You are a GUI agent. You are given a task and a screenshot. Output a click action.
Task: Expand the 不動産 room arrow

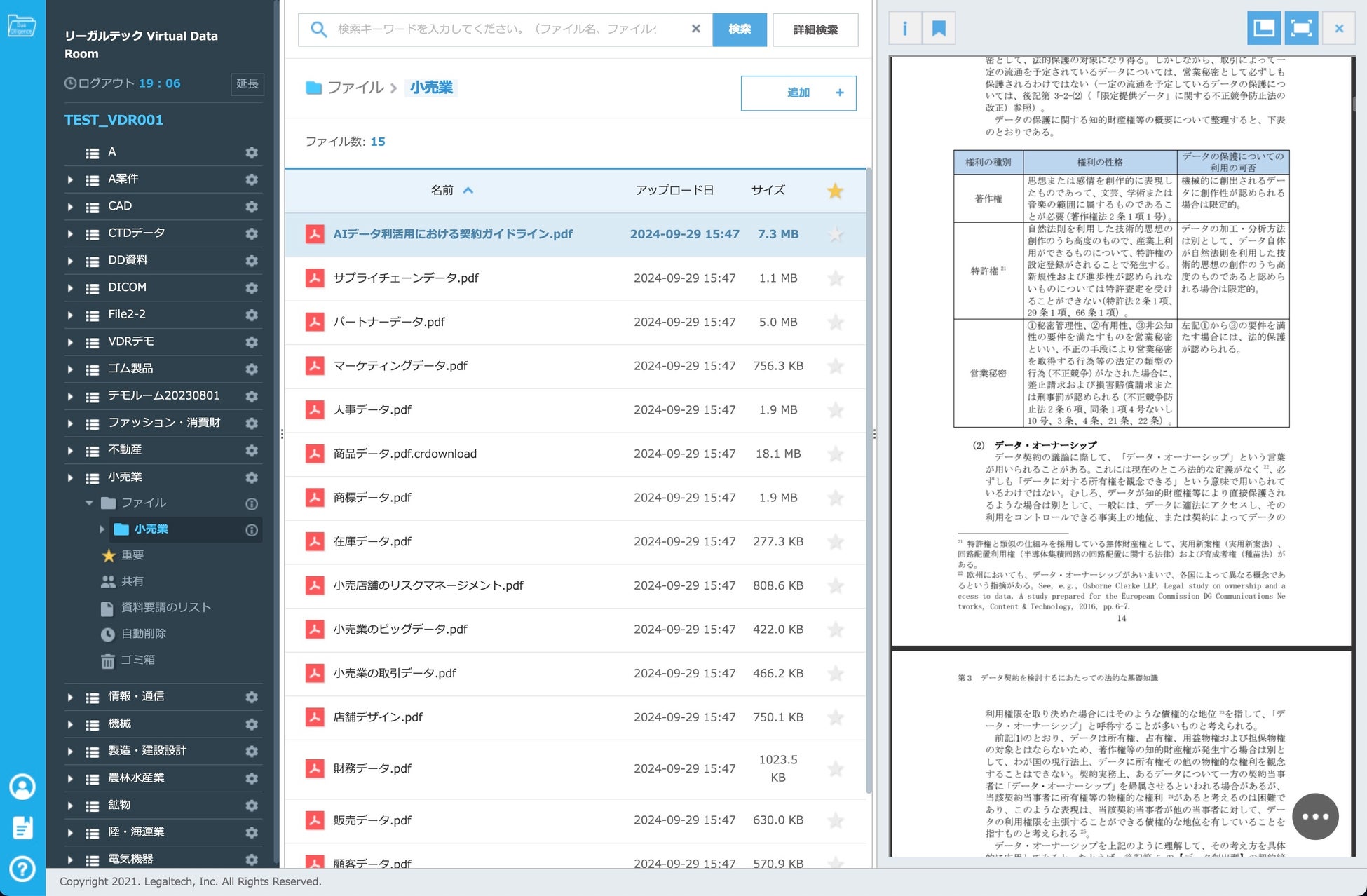70,450
